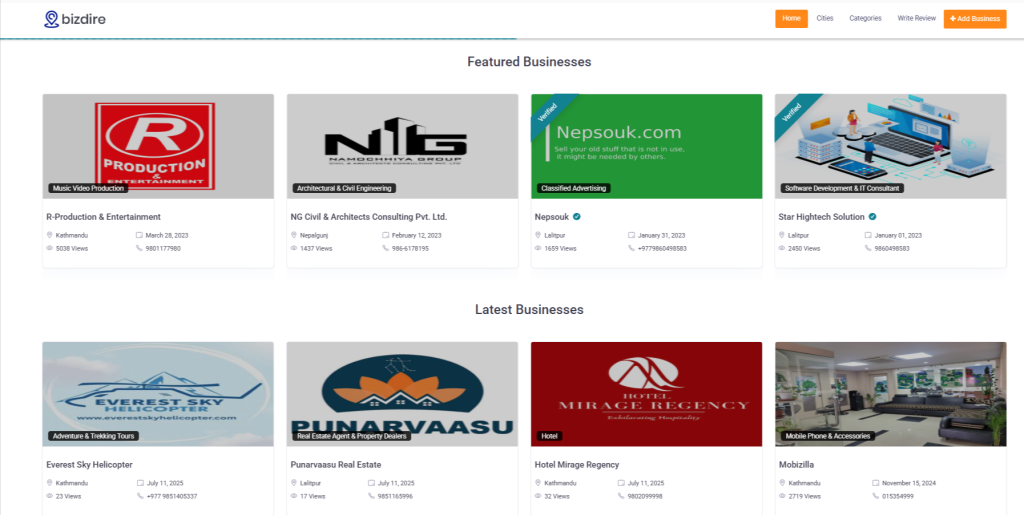The image size is (1024, 515).
Task: Click views eye icon beside 5038 Views
Action: [50, 249]
